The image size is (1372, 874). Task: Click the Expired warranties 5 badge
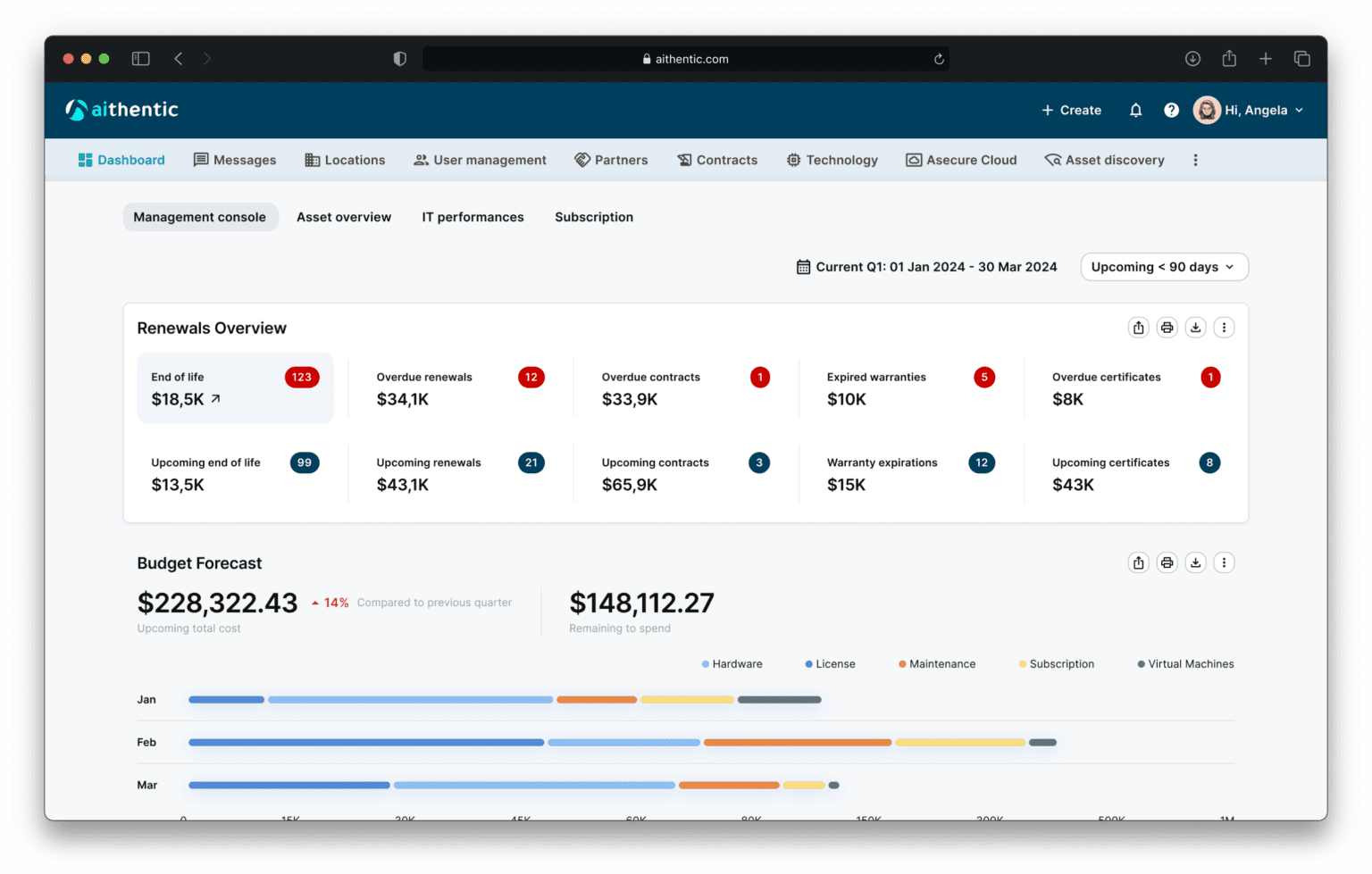[984, 377]
